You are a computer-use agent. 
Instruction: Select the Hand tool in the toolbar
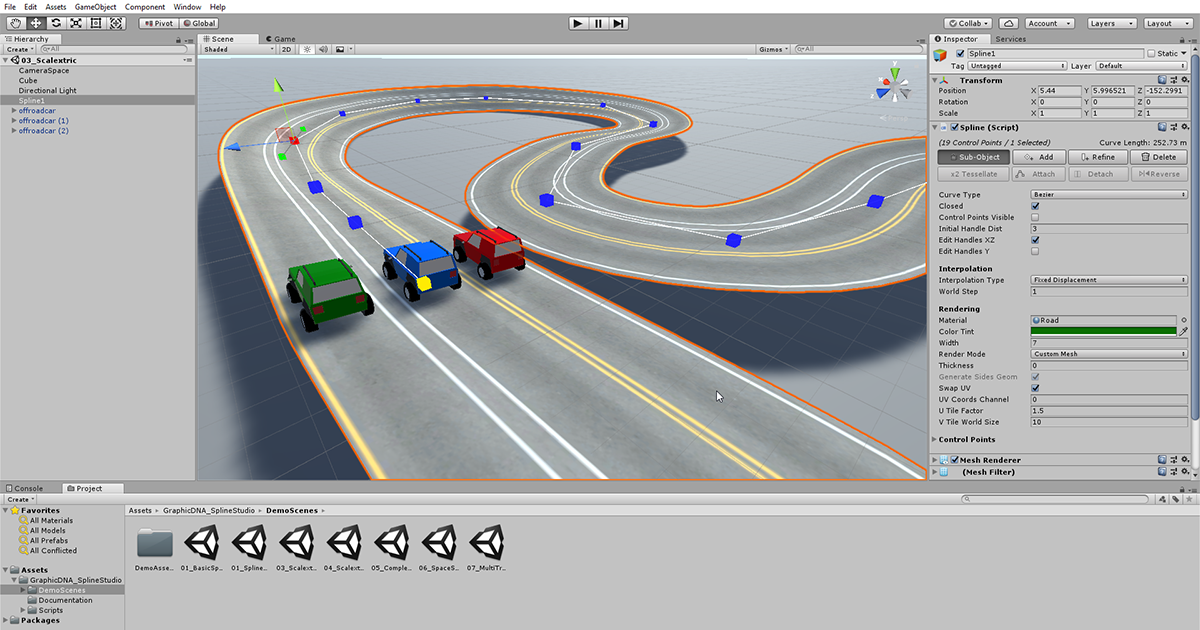tap(16, 23)
